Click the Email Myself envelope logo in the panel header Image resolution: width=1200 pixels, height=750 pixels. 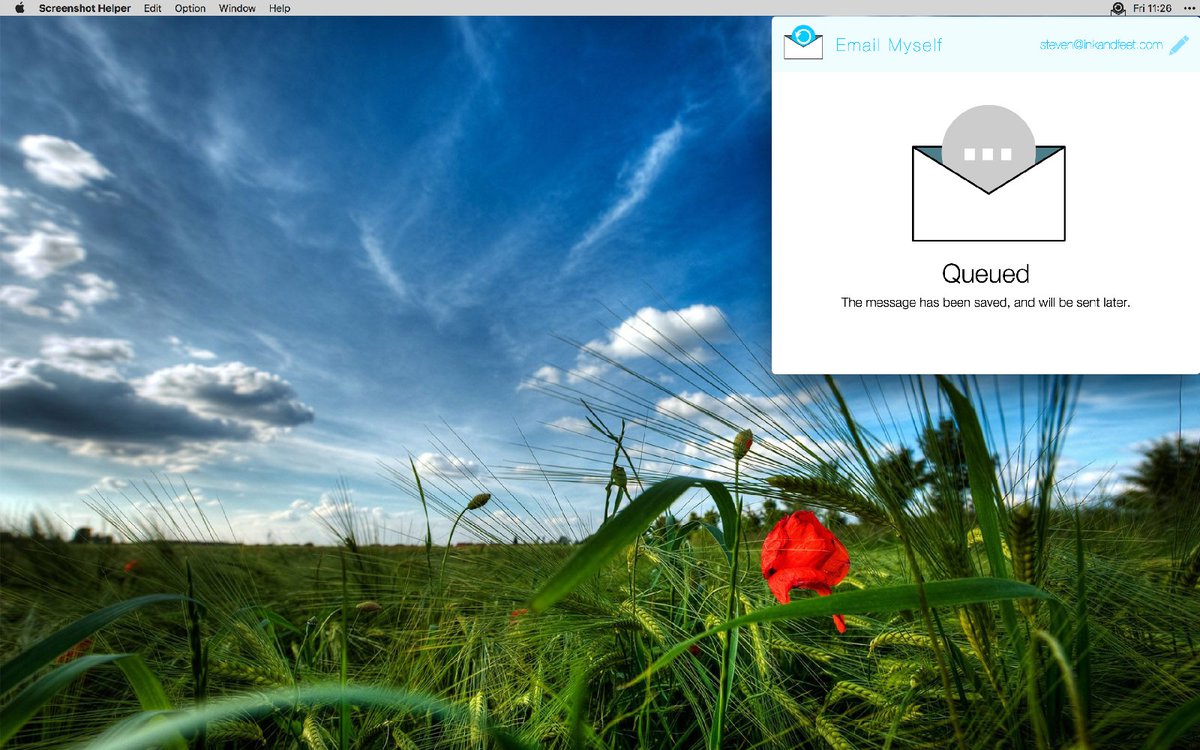coord(803,43)
